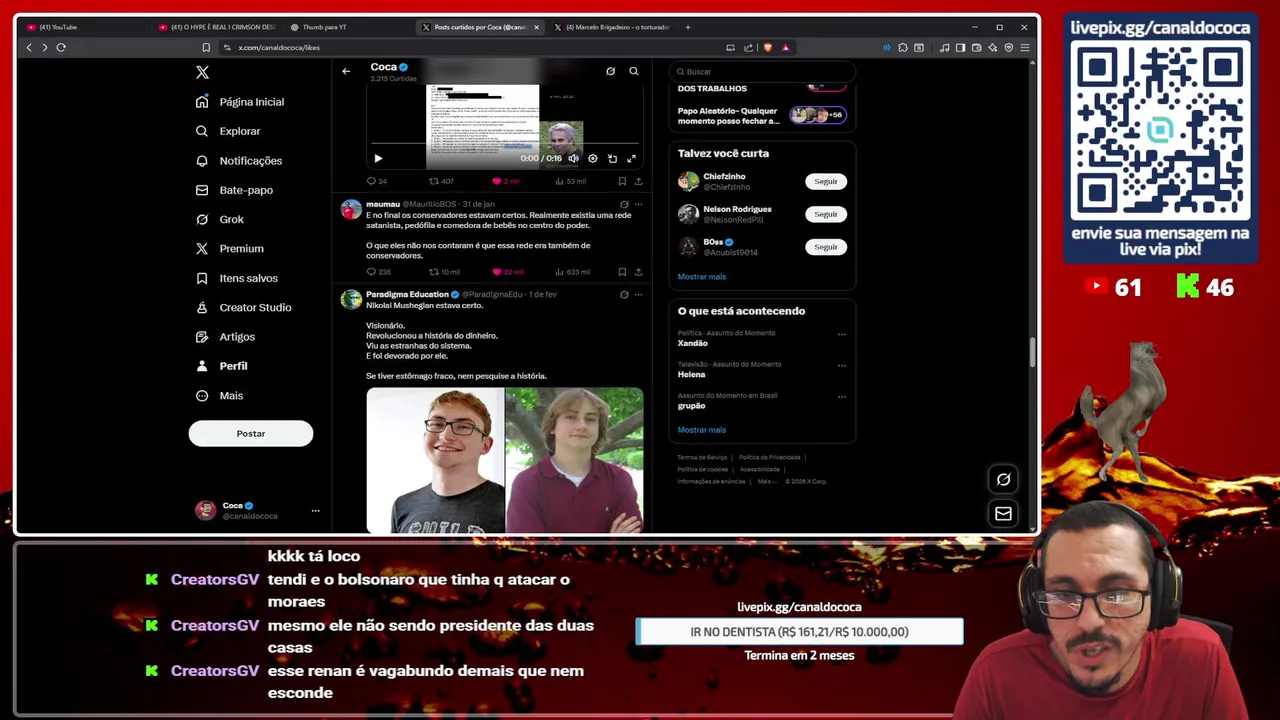This screenshot has width=1280, height=720.
Task: Click the x.com/canaldococa/likes address bar
Action: tap(470, 47)
